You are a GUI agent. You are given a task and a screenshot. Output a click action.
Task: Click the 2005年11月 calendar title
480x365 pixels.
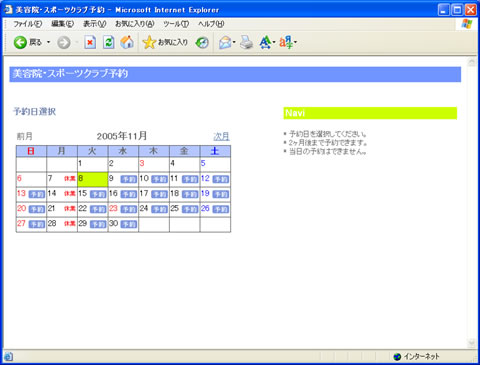pyautogui.click(x=122, y=136)
